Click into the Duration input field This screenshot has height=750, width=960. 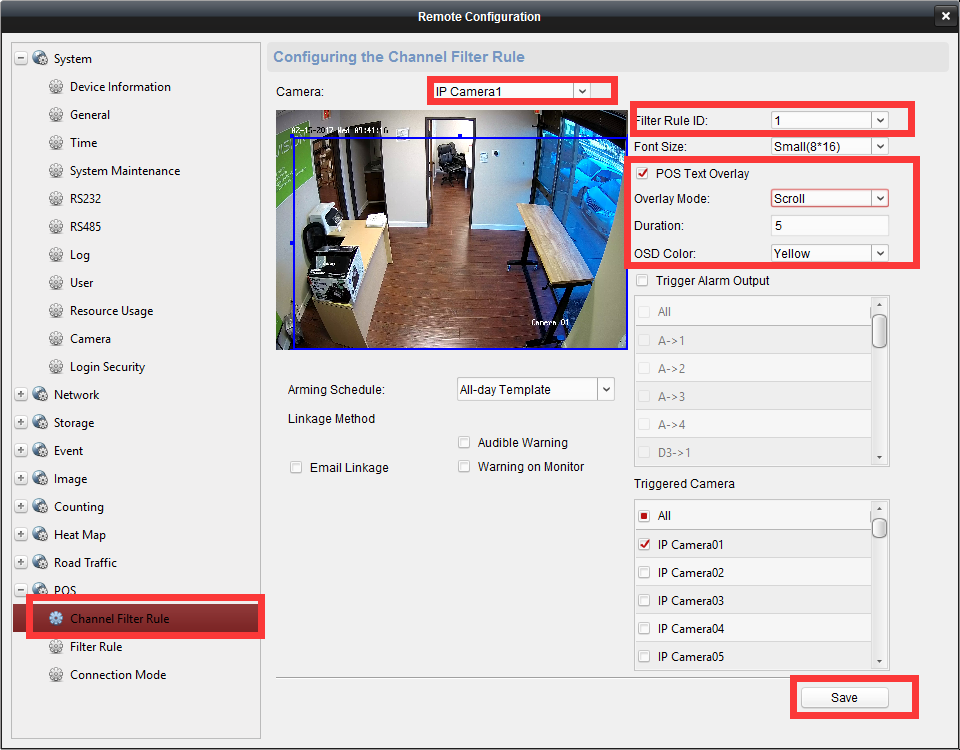click(x=829, y=226)
